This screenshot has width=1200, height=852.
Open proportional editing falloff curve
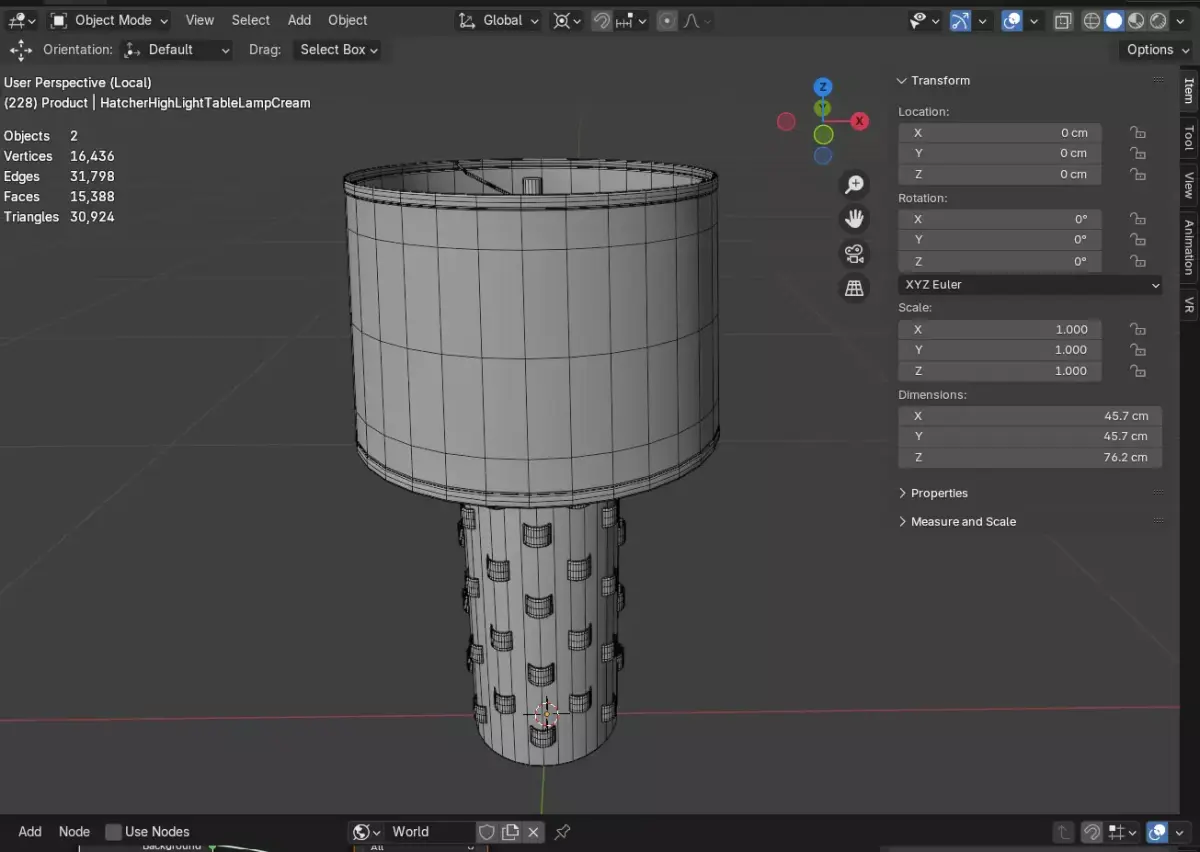point(698,20)
